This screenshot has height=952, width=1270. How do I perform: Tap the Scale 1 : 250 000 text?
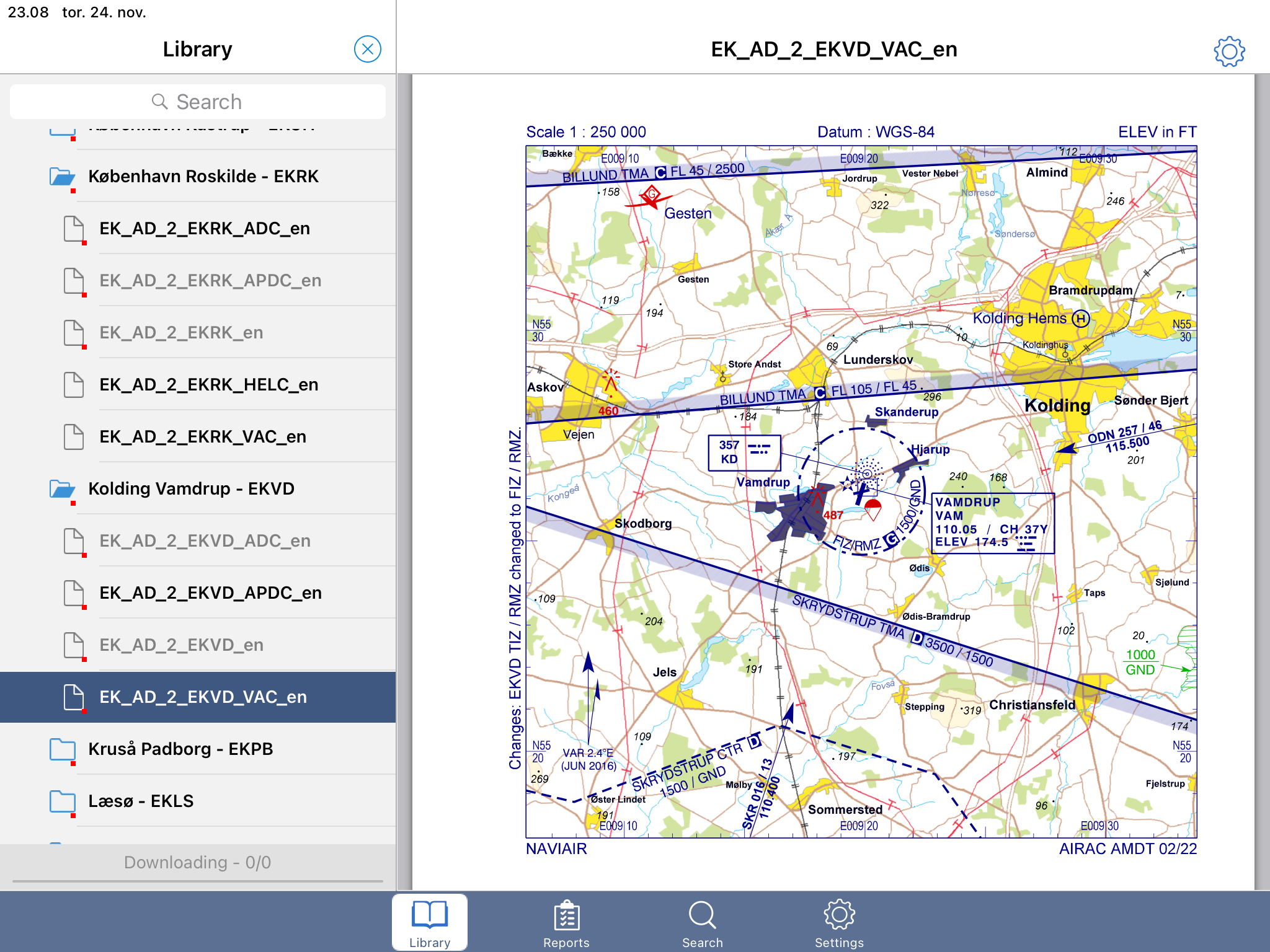click(x=586, y=132)
